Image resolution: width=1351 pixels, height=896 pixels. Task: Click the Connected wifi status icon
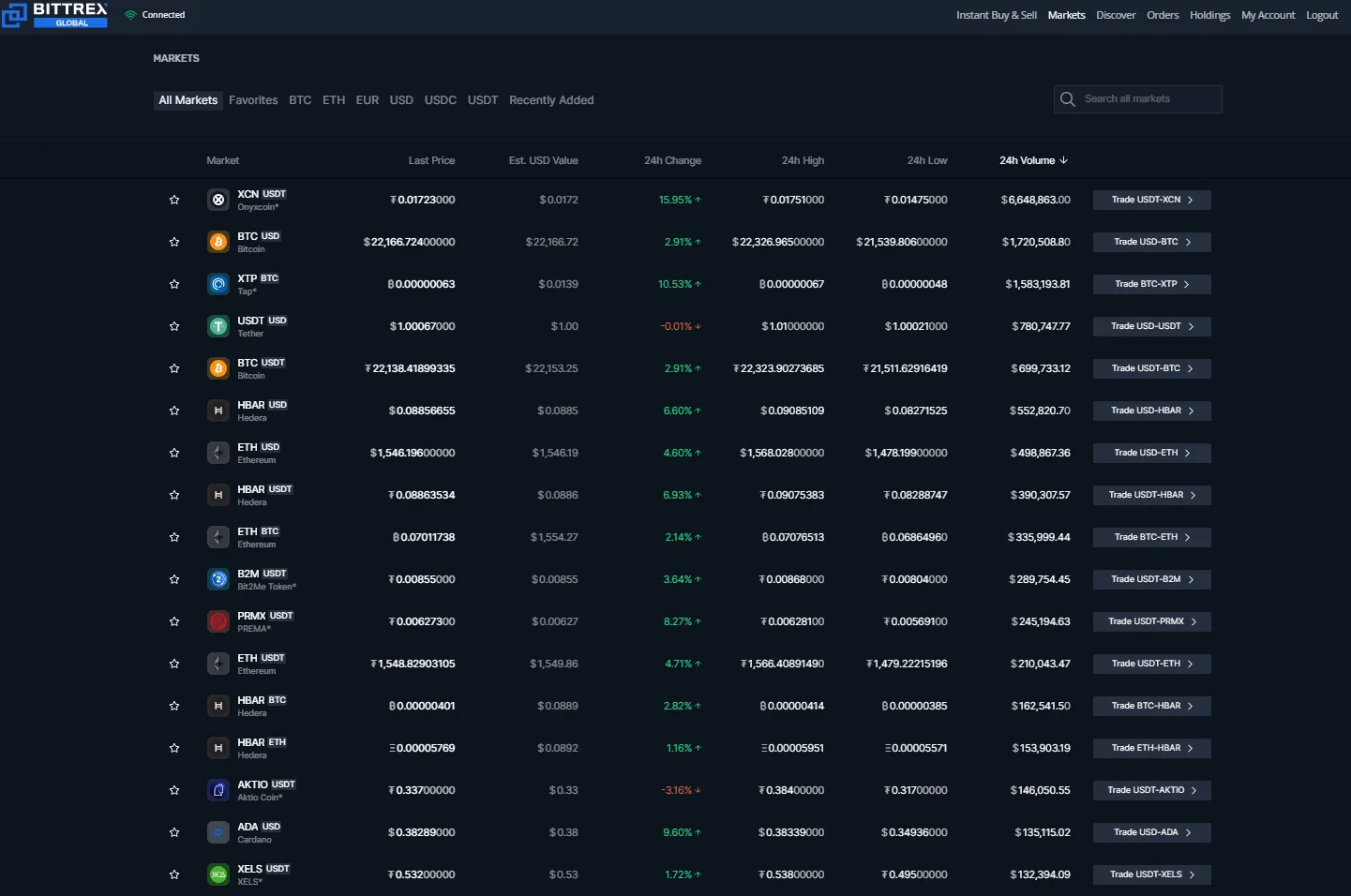click(x=130, y=15)
